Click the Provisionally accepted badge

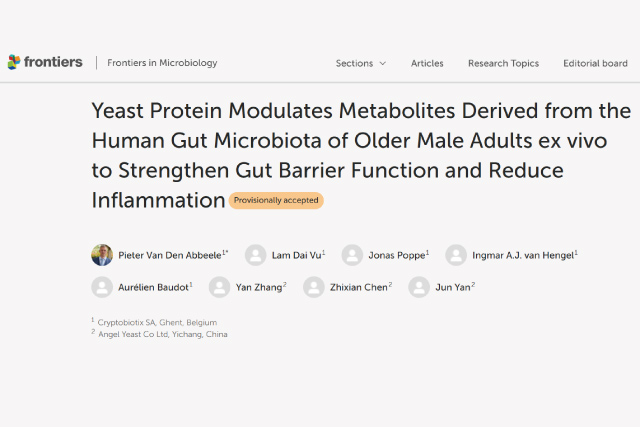click(x=276, y=200)
